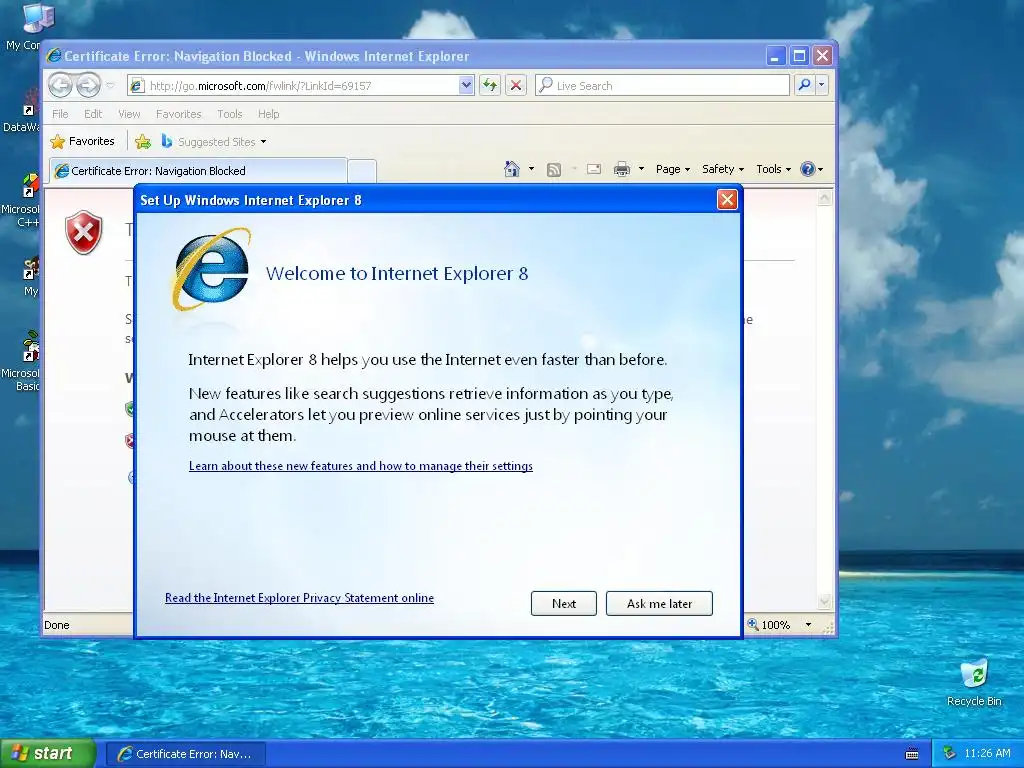Screen dimensions: 1024x768
Task: Select the Recycle Bin desktop icon
Action: click(974, 682)
